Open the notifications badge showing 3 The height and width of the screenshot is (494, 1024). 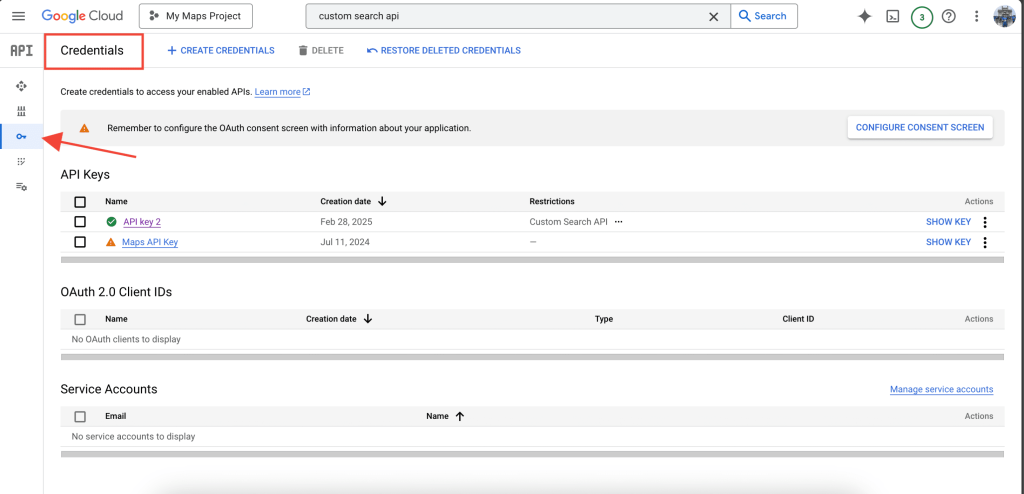(921, 17)
